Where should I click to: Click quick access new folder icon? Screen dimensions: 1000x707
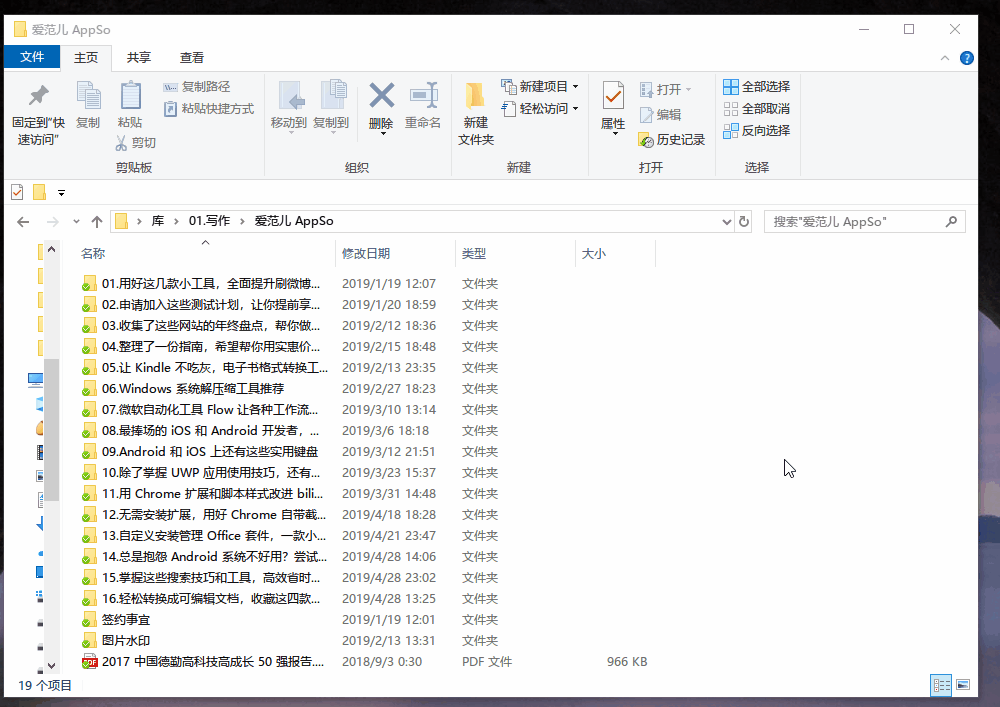click(40, 192)
